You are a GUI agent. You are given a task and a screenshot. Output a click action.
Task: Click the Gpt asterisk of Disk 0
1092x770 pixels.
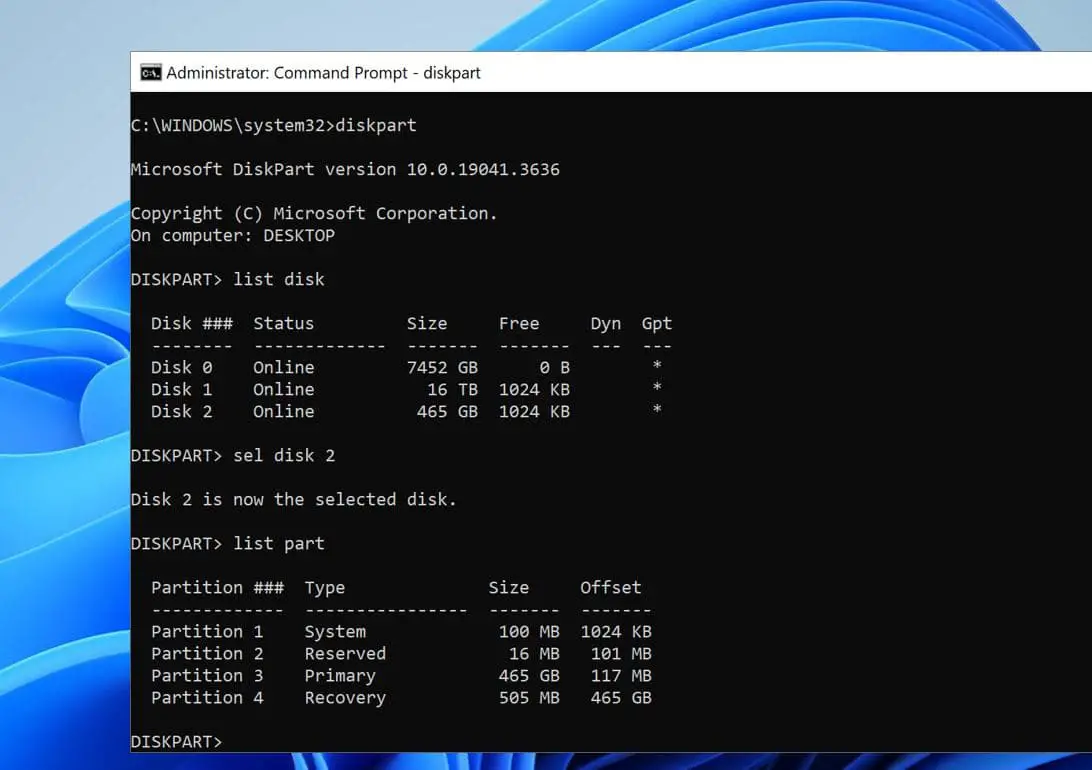pyautogui.click(x=657, y=365)
